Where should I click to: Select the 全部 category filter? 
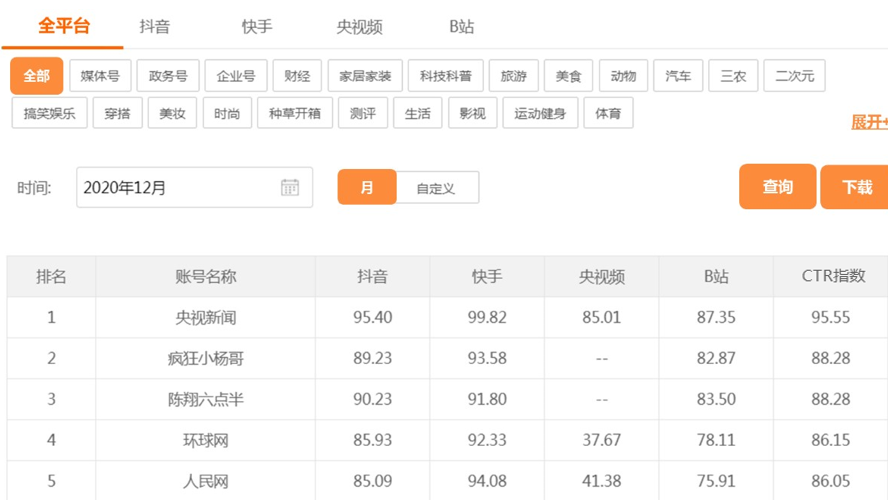coord(37,76)
